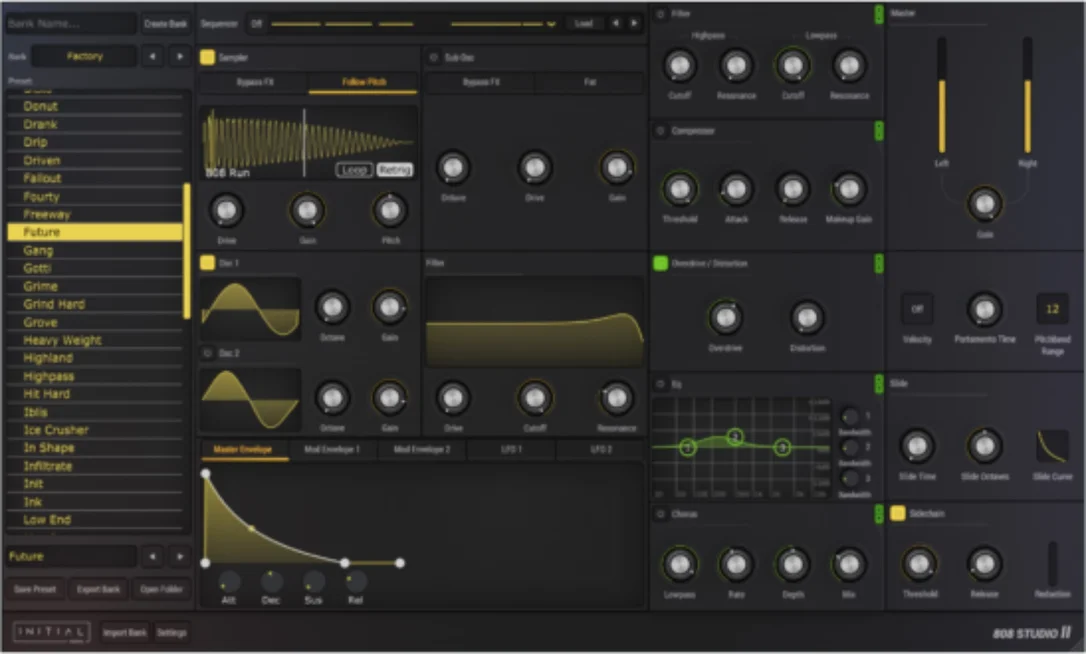This screenshot has height=654, width=1086.
Task: Select the Heavy Weight preset
Action: (x=95, y=340)
